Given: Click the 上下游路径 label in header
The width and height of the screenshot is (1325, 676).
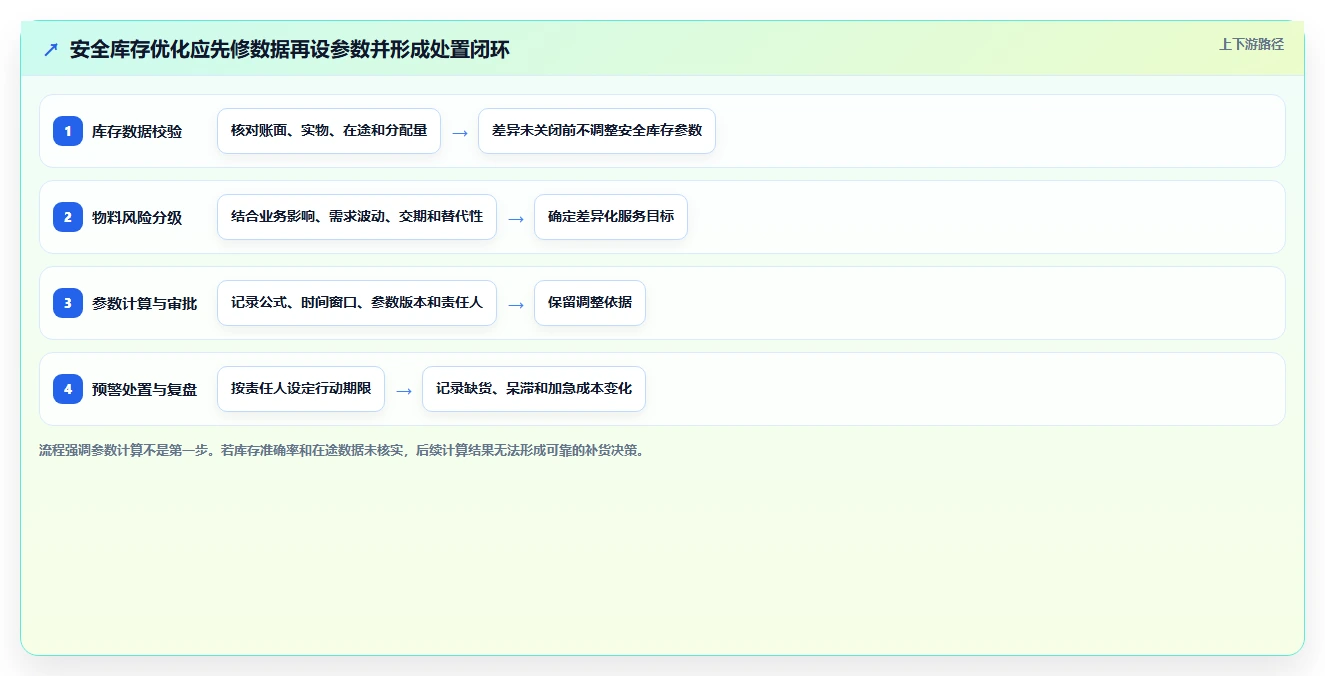Looking at the screenshot, I should [1251, 44].
